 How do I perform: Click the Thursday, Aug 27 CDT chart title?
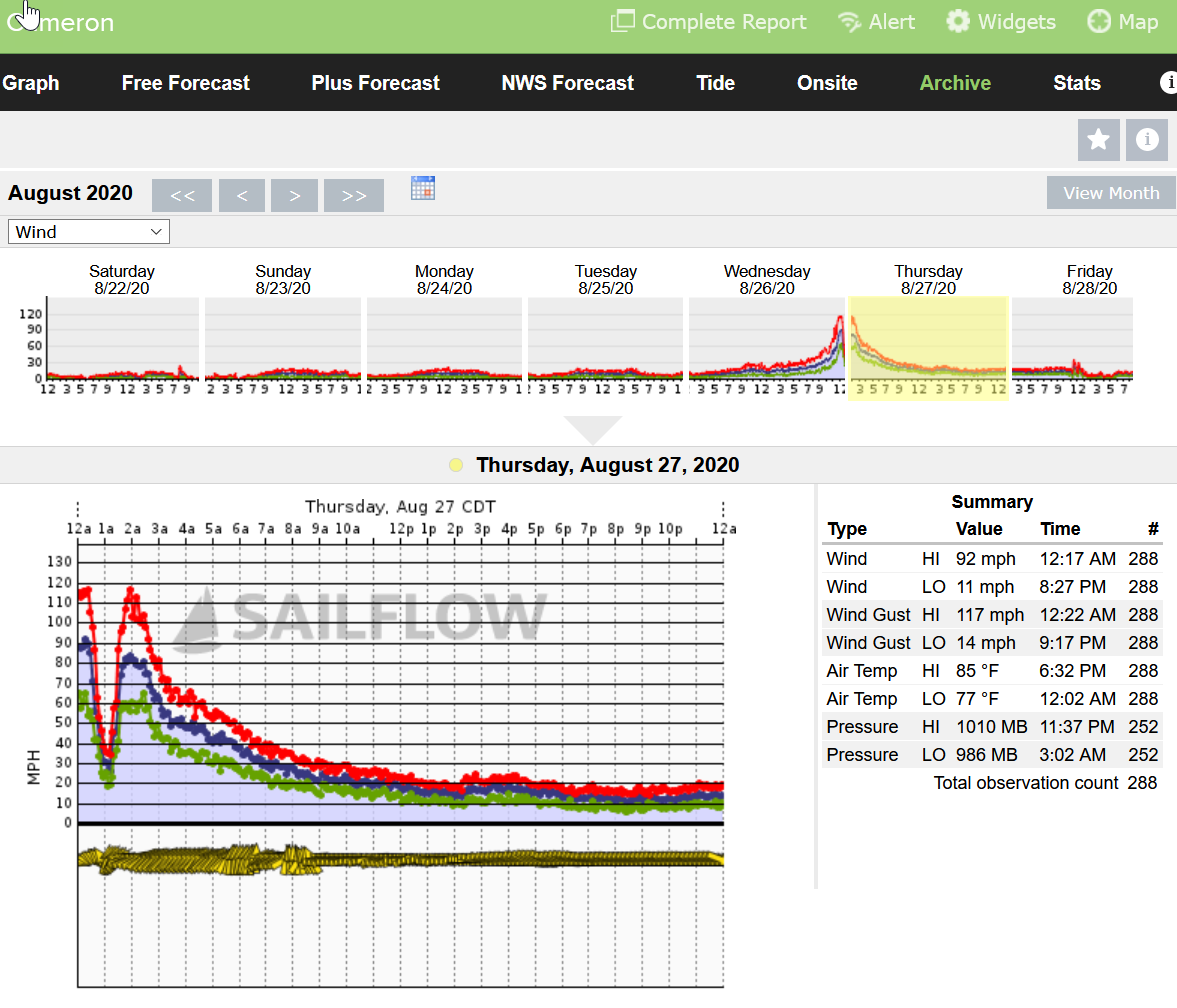pyautogui.click(x=400, y=507)
